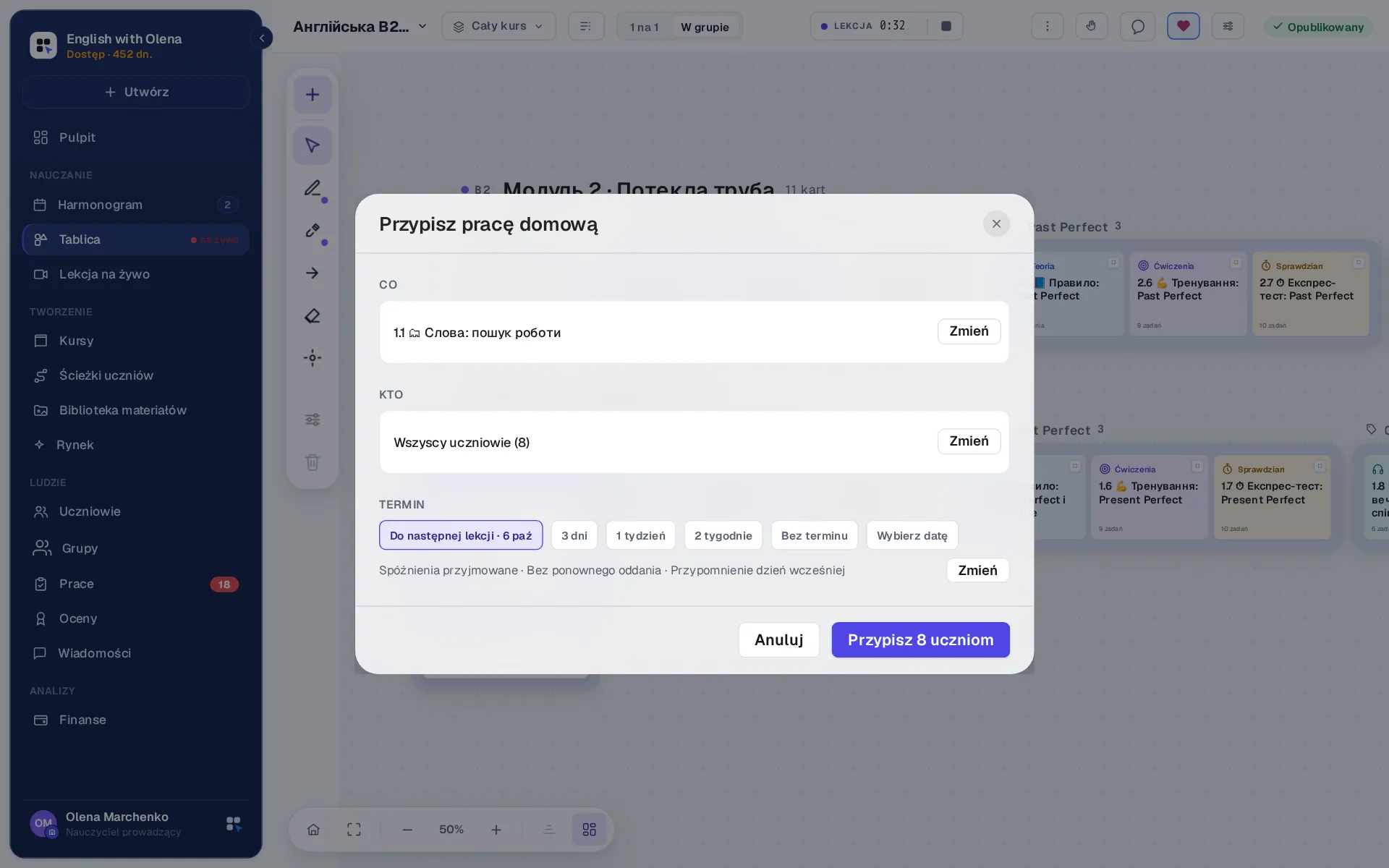Cancel the dialog with Anuluj
The height and width of the screenshot is (868, 1389).
779,640
